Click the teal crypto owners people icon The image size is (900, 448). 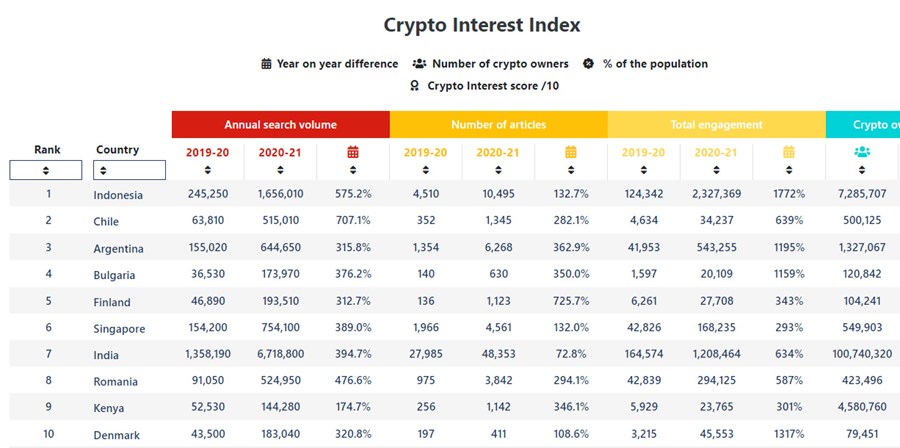point(861,152)
